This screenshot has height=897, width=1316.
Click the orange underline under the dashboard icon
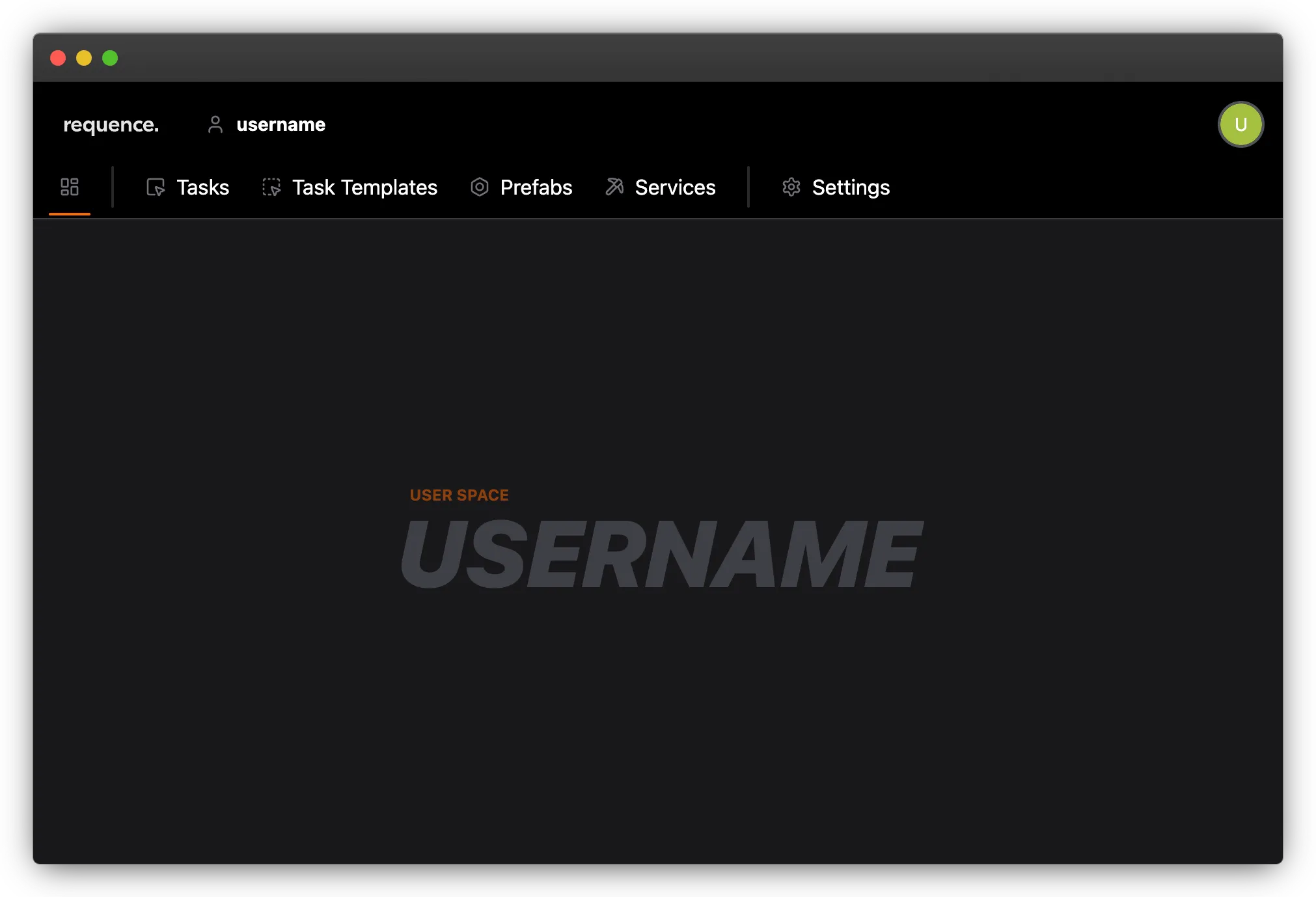point(70,213)
